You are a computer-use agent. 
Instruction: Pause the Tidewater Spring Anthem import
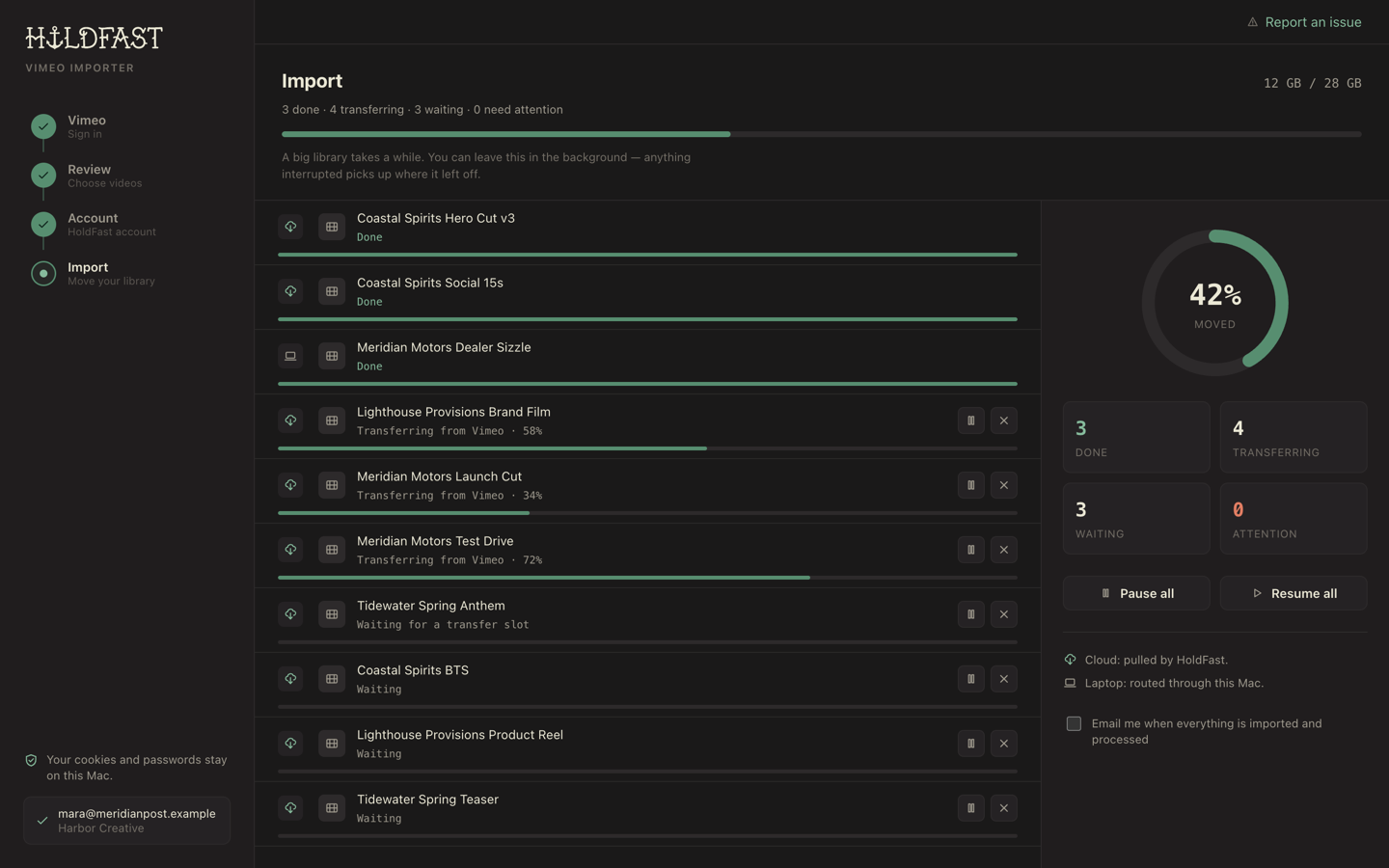(971, 614)
